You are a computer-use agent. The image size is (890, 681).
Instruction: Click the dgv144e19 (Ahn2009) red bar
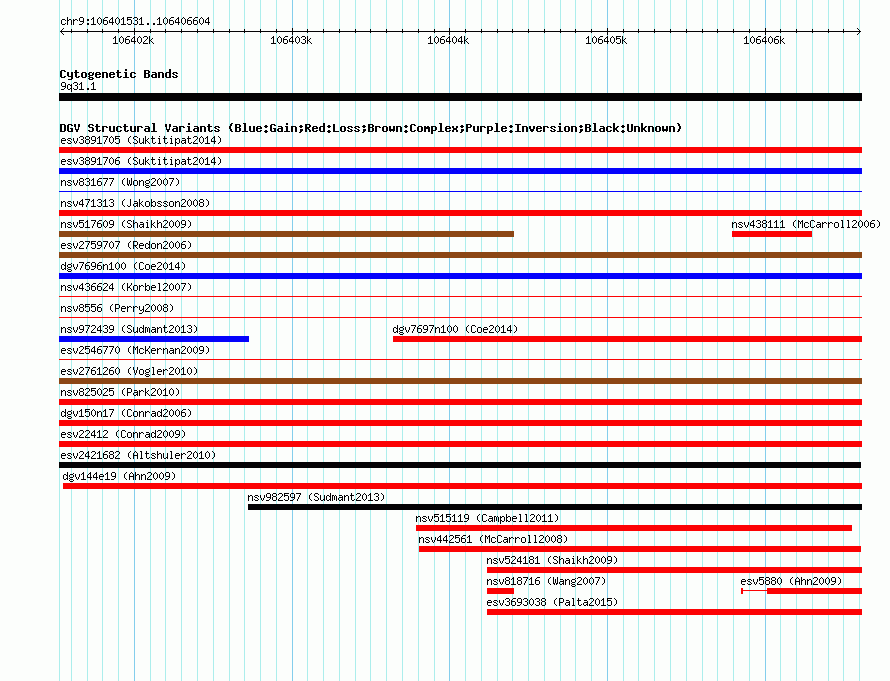point(463,486)
